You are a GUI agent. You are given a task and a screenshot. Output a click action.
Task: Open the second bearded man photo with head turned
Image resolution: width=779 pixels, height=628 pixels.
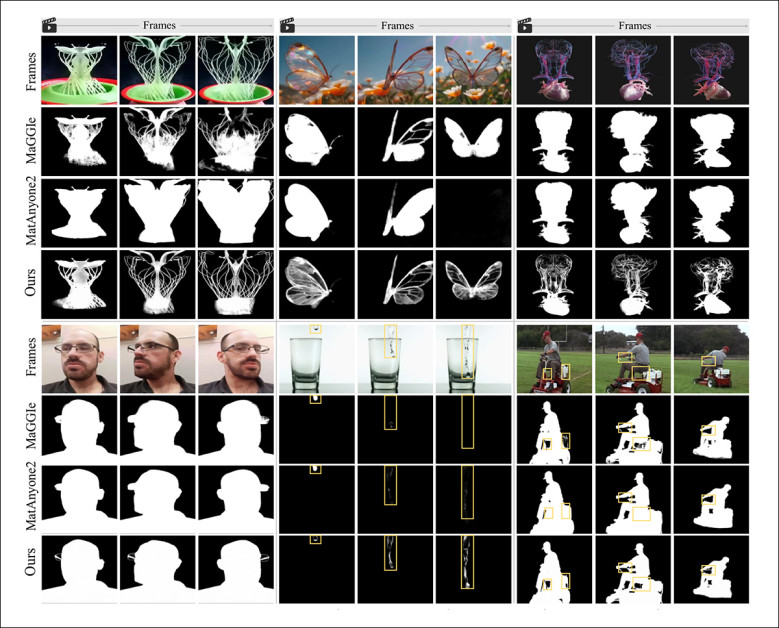pos(157,359)
